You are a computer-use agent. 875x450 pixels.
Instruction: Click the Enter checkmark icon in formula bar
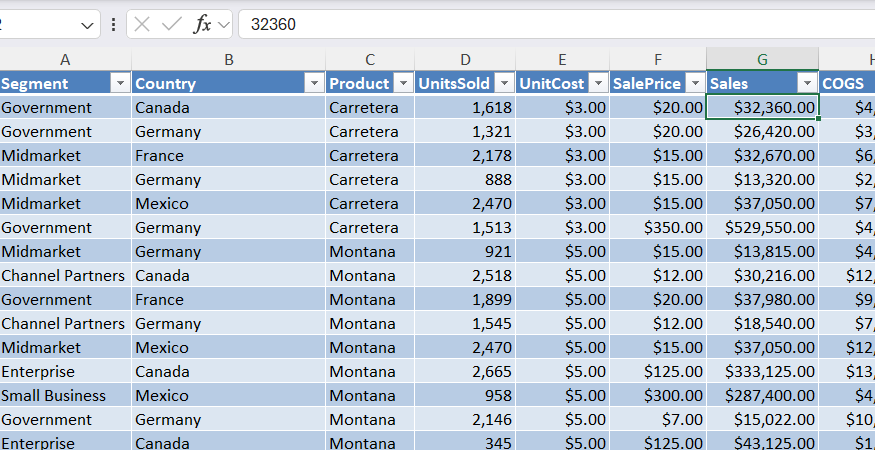[x=171, y=25]
